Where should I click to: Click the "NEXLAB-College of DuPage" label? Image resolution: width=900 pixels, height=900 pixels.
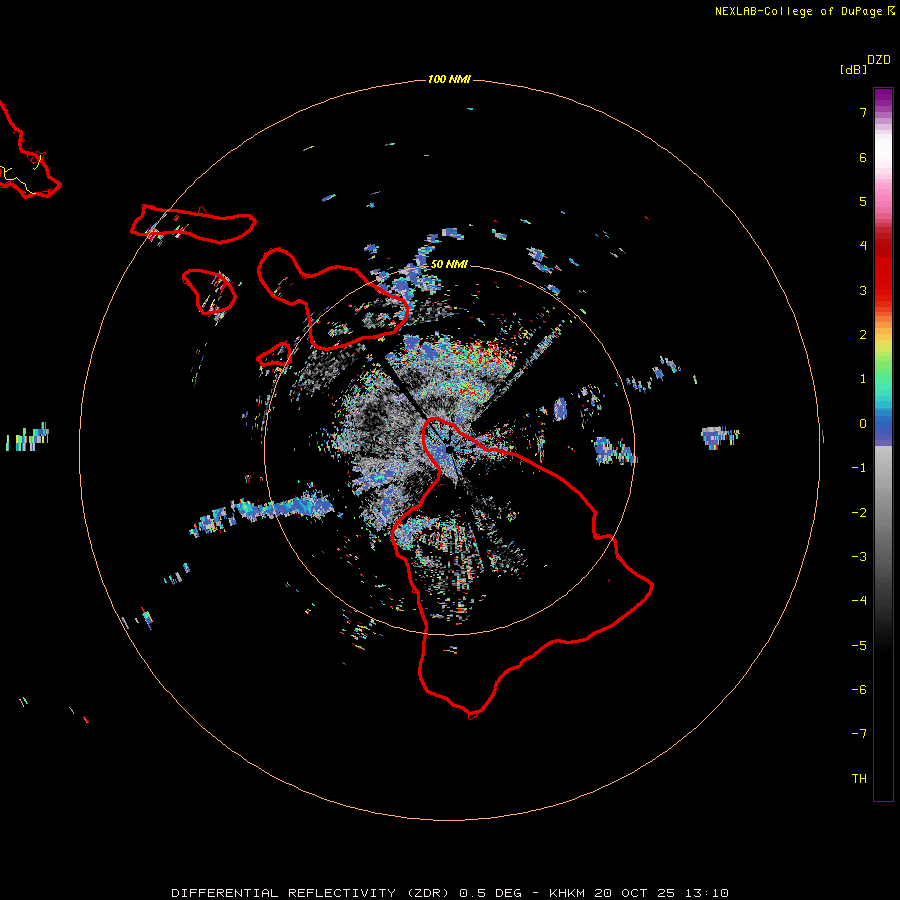coord(798,11)
